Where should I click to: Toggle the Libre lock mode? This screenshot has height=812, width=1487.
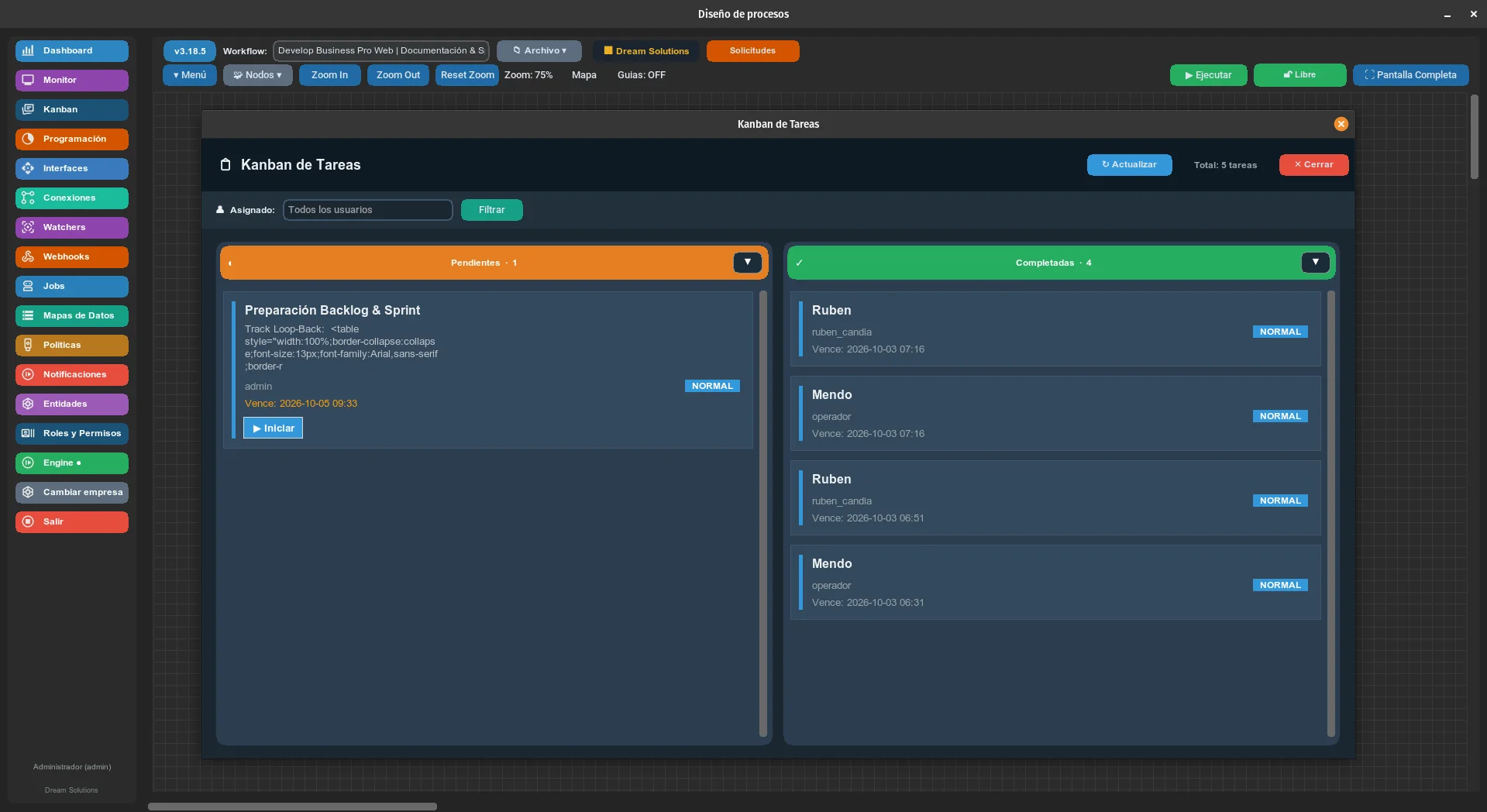tap(1299, 75)
